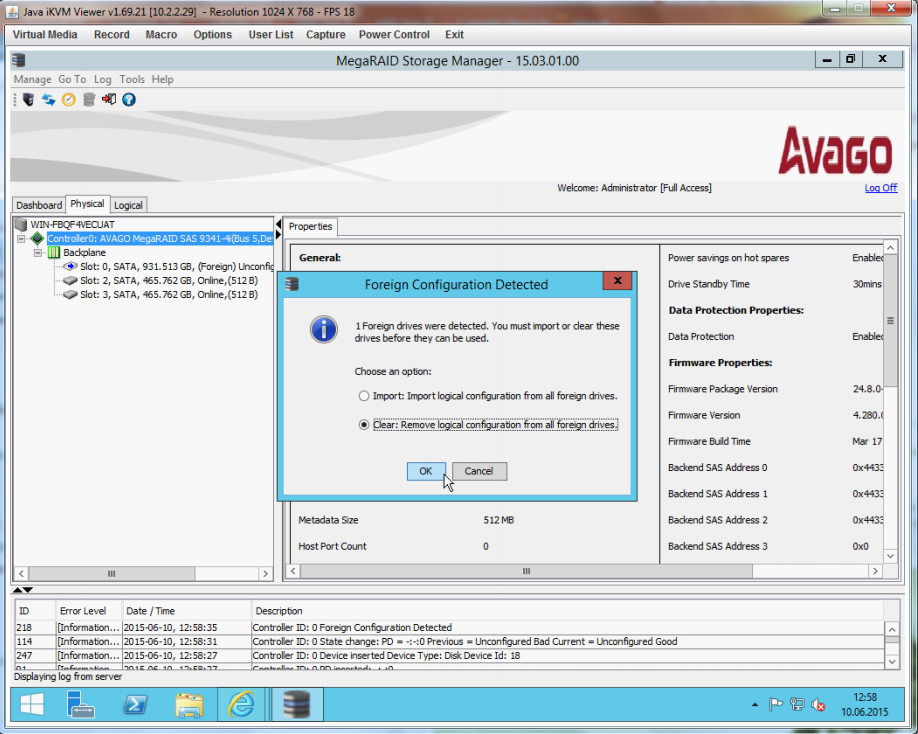Switch to the Dashboard tab
The width and height of the screenshot is (918, 734).
[x=39, y=205]
